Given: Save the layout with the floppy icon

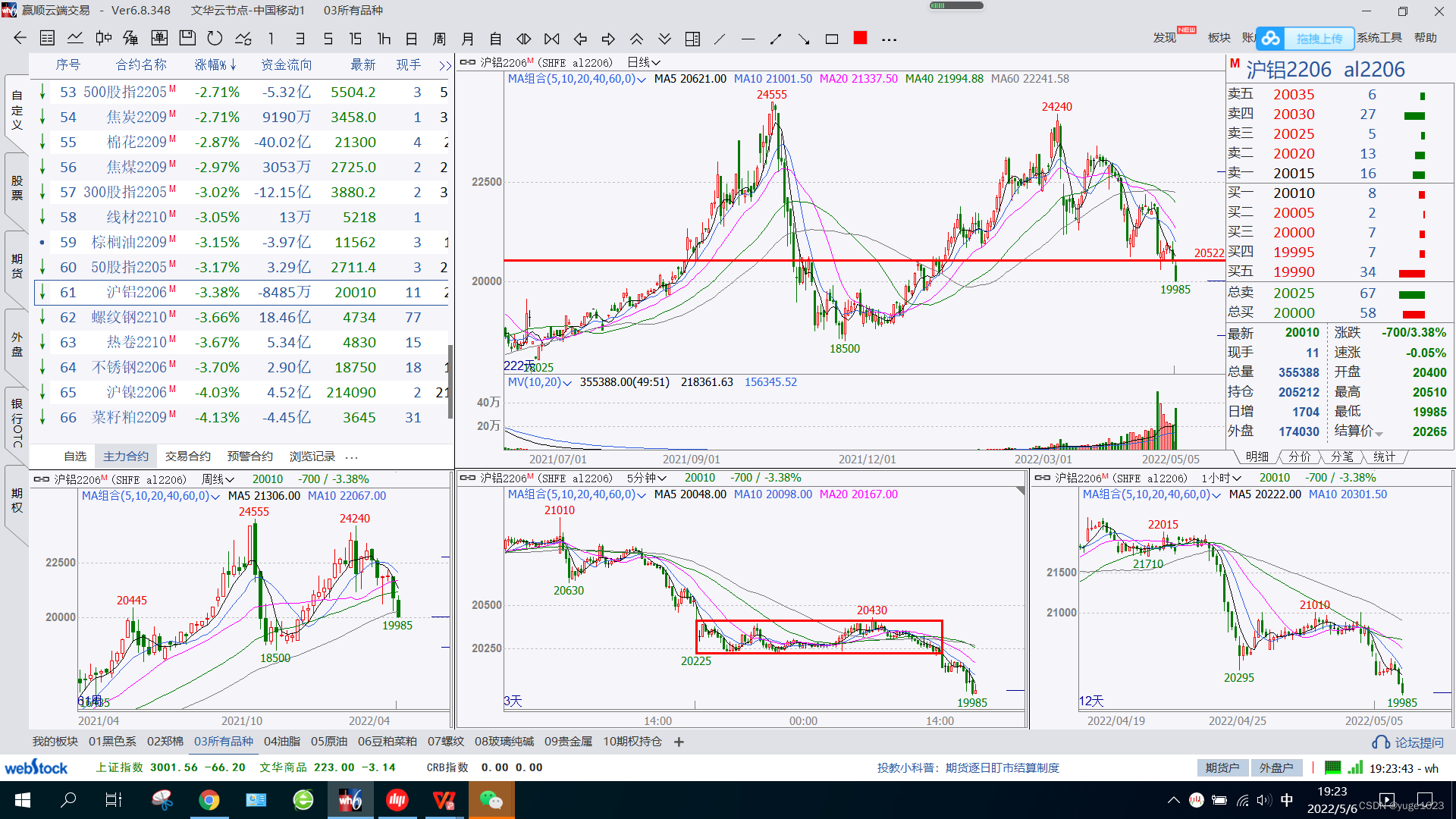Looking at the screenshot, I should pyautogui.click(x=187, y=38).
